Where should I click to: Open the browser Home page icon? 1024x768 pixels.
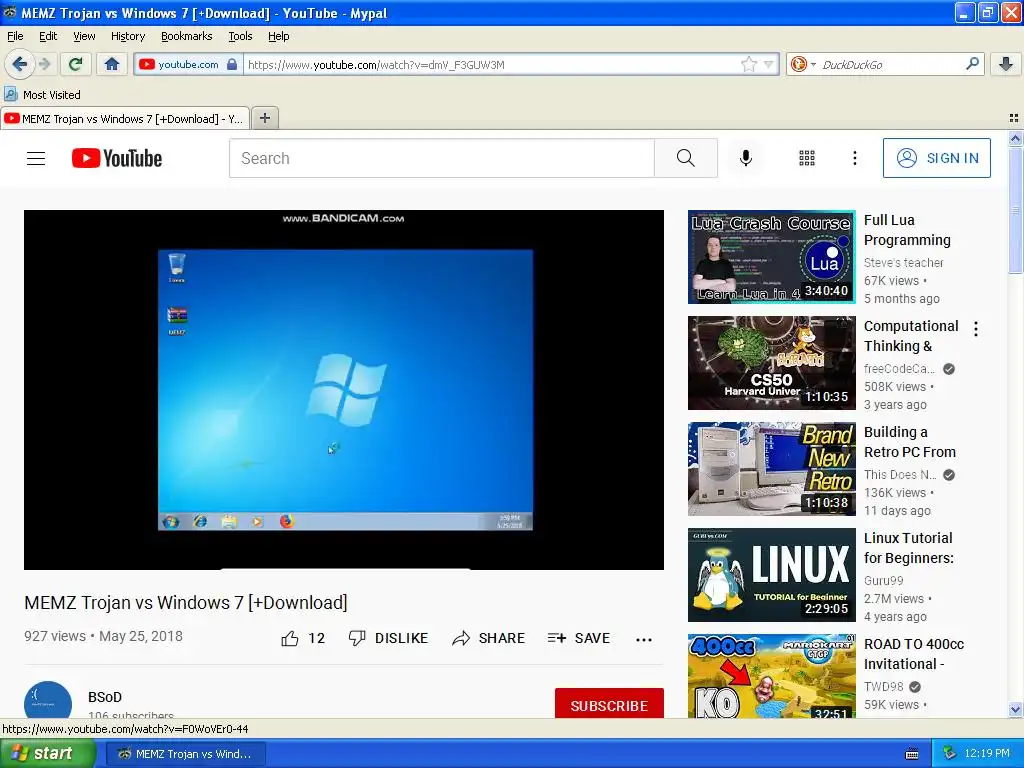point(112,64)
